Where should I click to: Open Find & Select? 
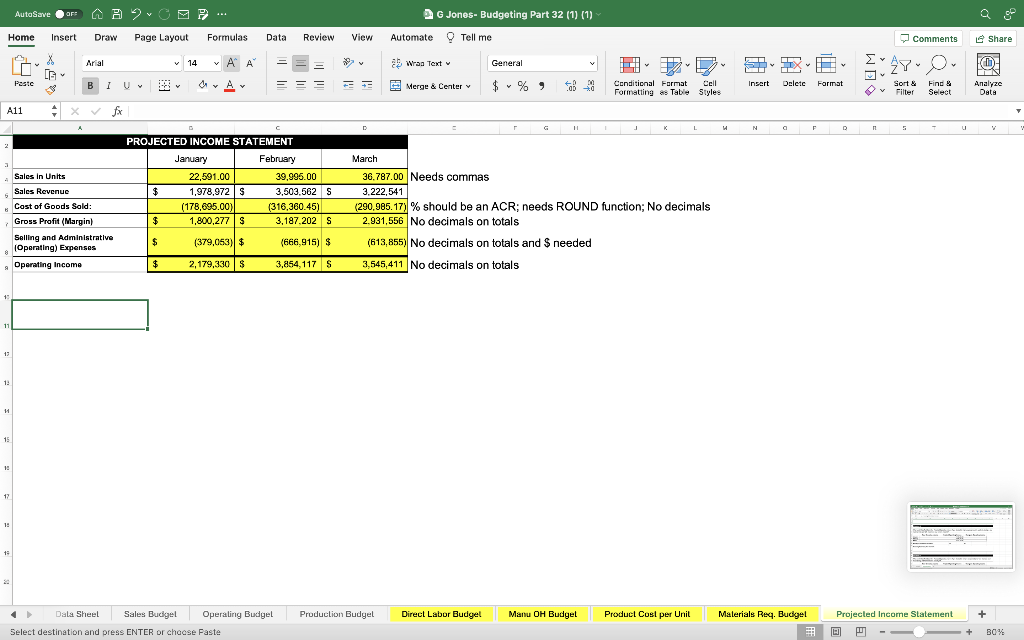(x=940, y=76)
